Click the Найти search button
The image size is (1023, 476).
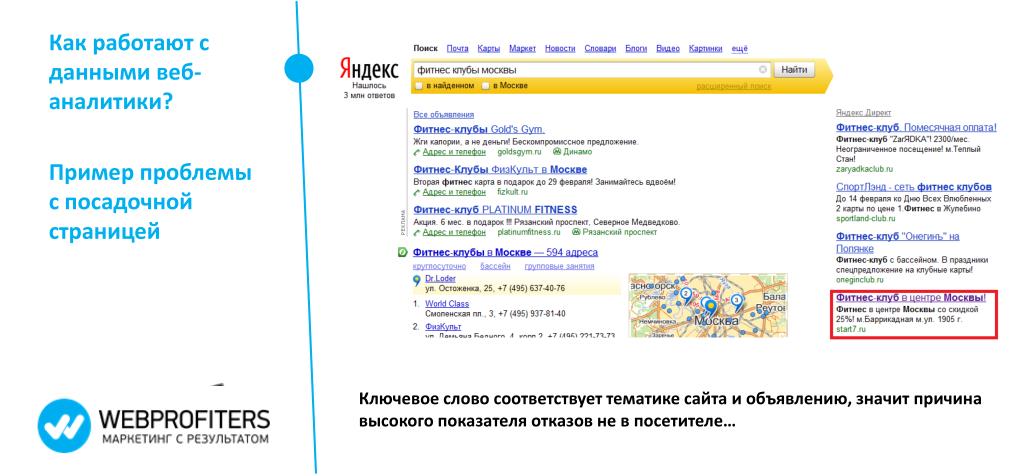pyautogui.click(x=794, y=70)
